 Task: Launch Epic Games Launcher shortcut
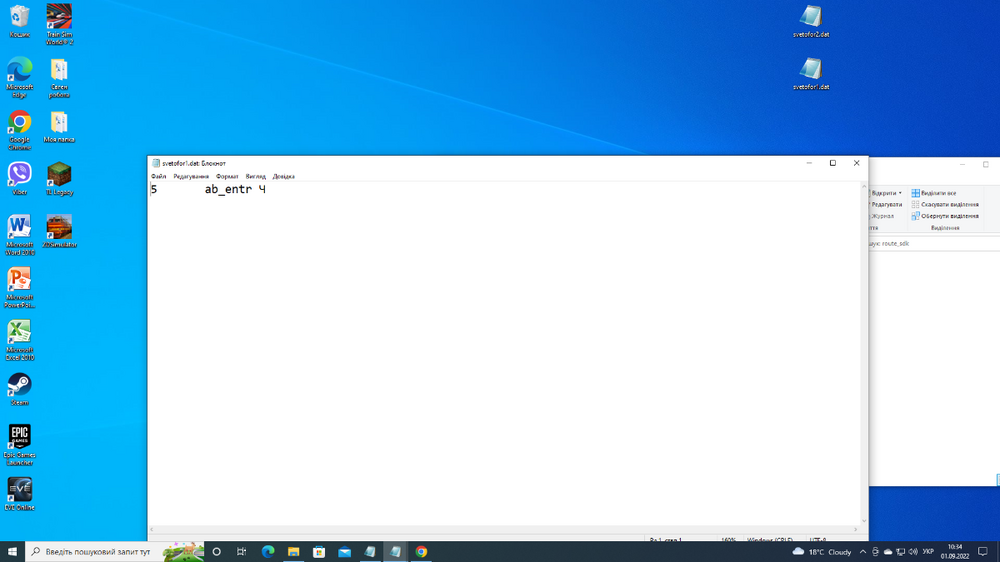click(x=19, y=438)
